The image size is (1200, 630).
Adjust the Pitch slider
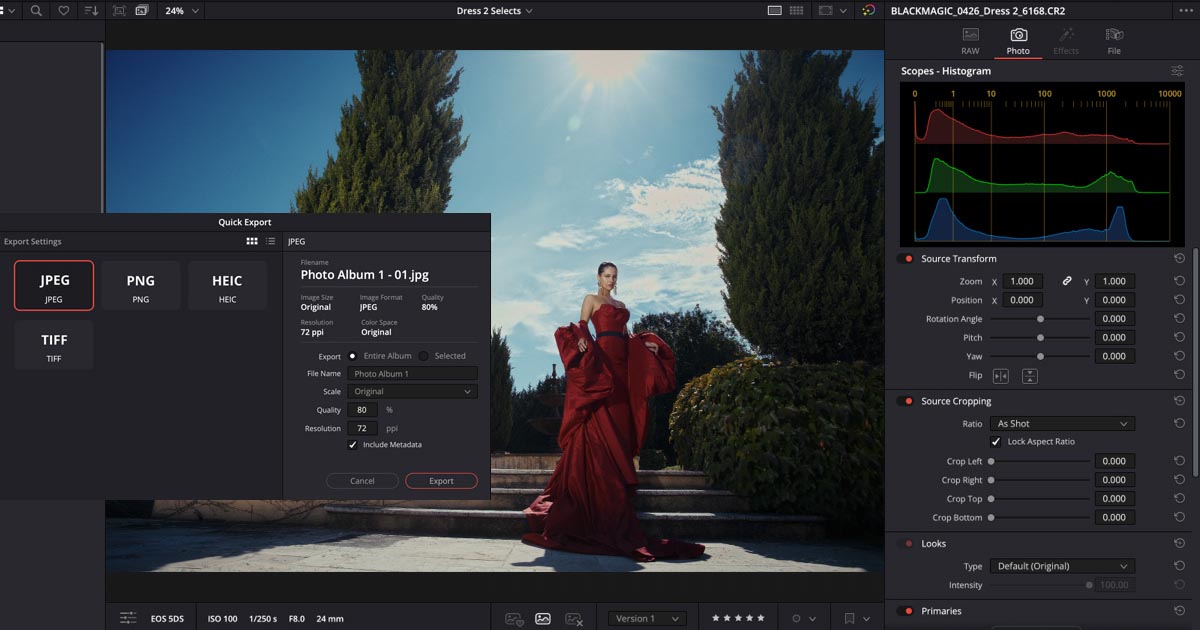pyautogui.click(x=1040, y=337)
